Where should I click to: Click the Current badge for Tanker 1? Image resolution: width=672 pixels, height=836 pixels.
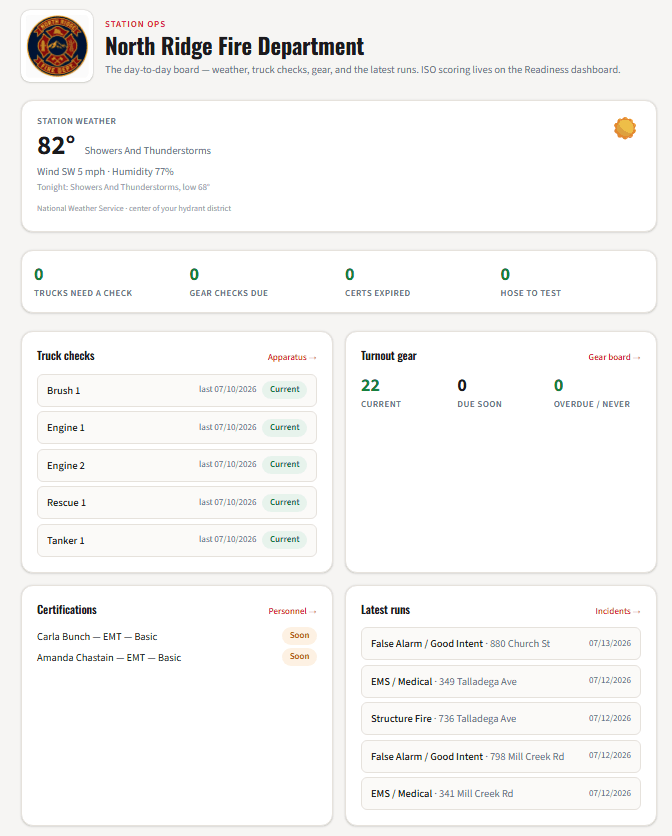coord(284,540)
